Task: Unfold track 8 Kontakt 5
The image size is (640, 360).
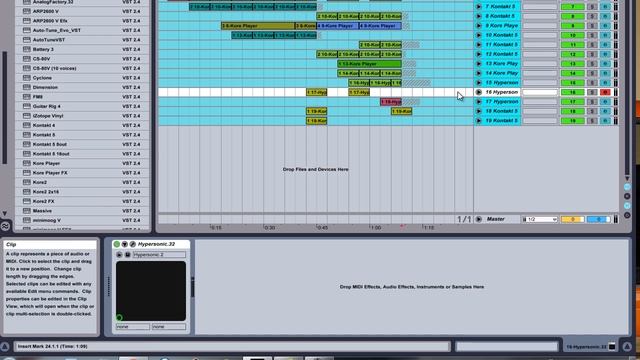Action: [478, 16]
